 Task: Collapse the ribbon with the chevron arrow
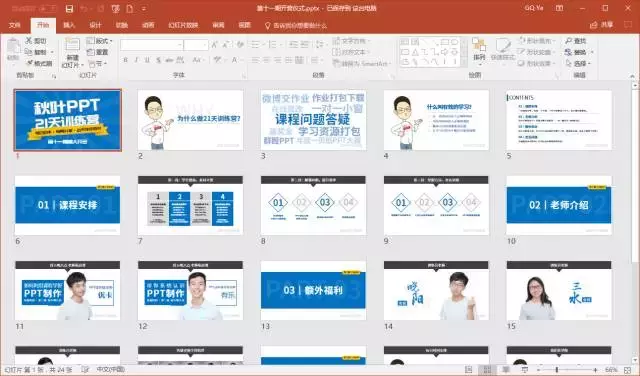(x=632, y=76)
